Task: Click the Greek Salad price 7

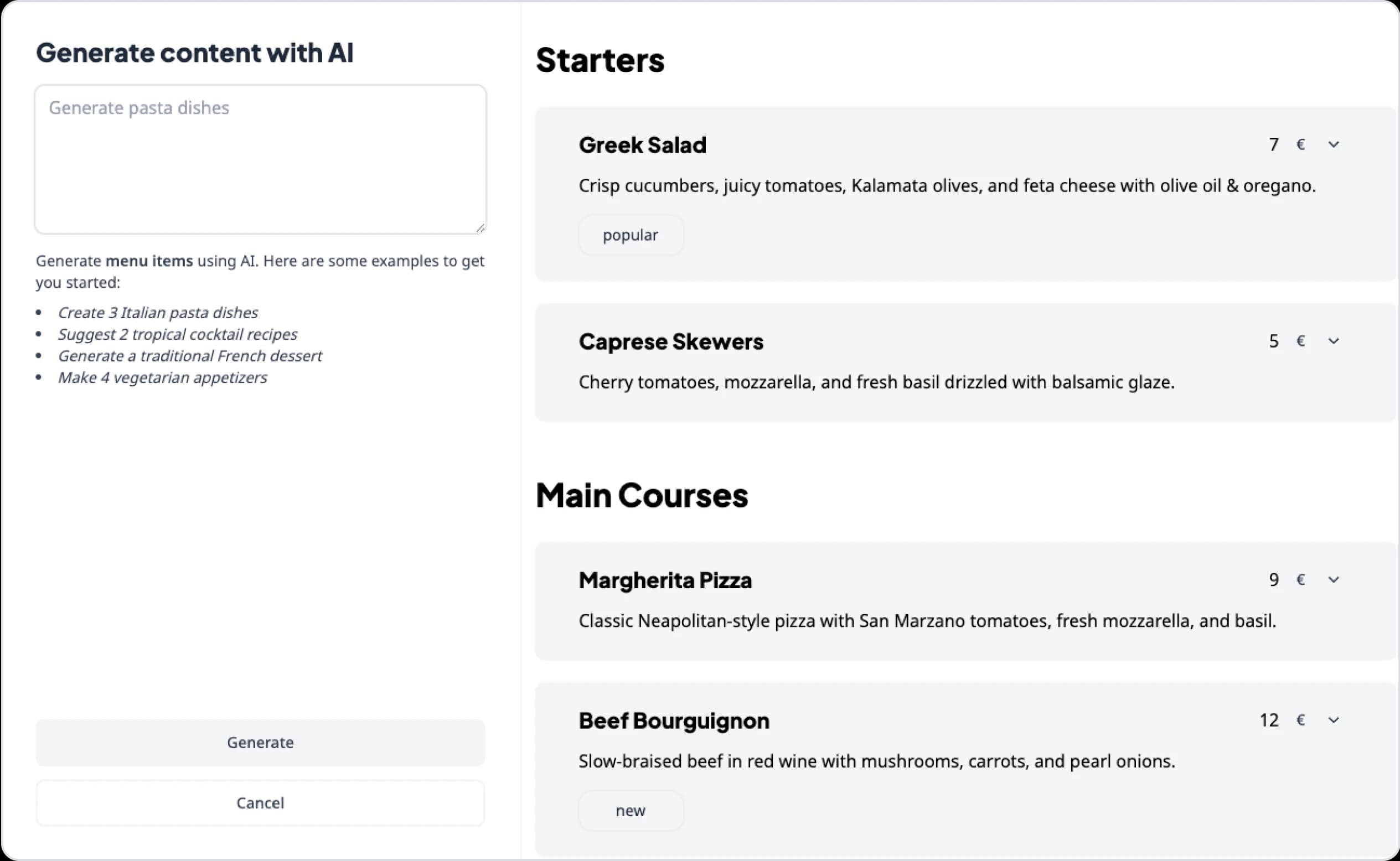Action: 1274,144
